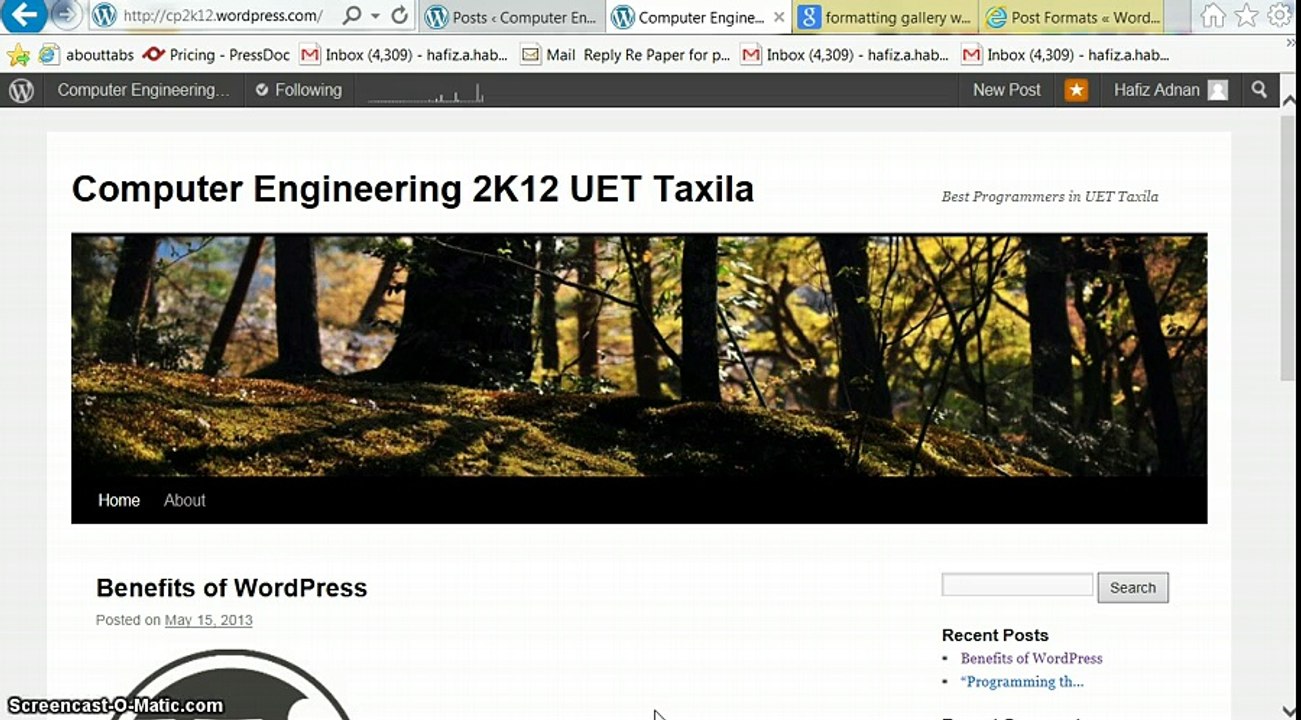Click the Hafiz Adnan avatar image

(1217, 90)
